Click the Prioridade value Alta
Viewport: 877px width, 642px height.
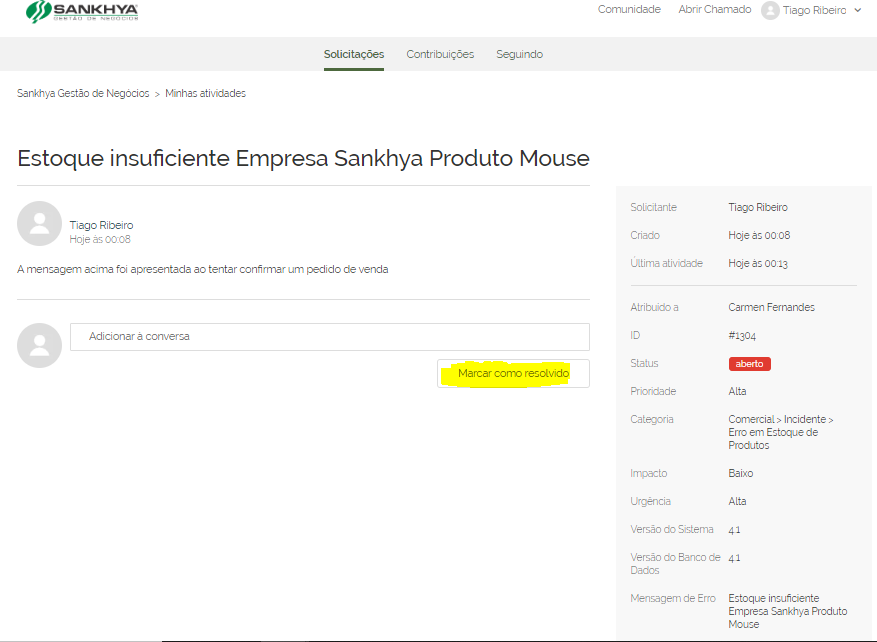(737, 391)
